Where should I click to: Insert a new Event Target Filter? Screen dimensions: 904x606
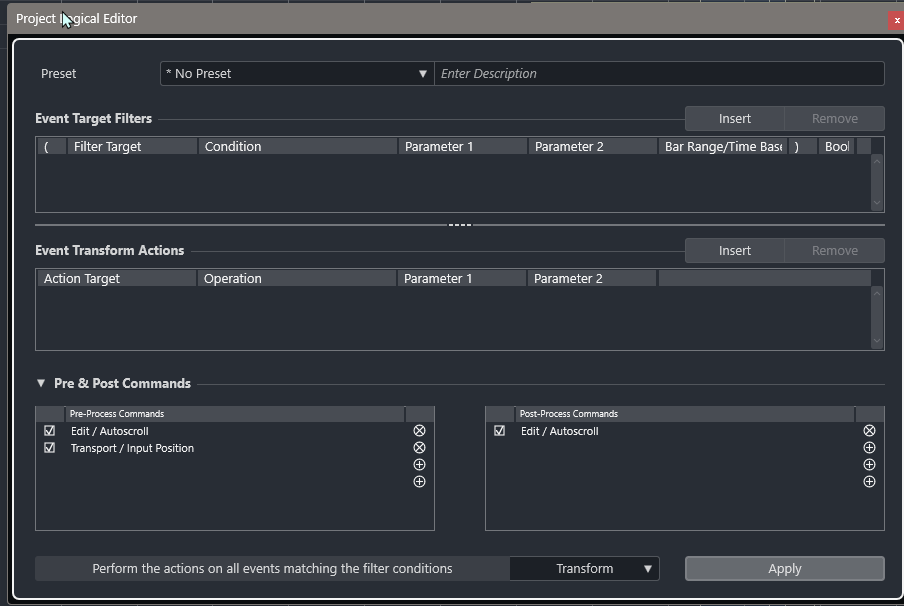point(734,118)
